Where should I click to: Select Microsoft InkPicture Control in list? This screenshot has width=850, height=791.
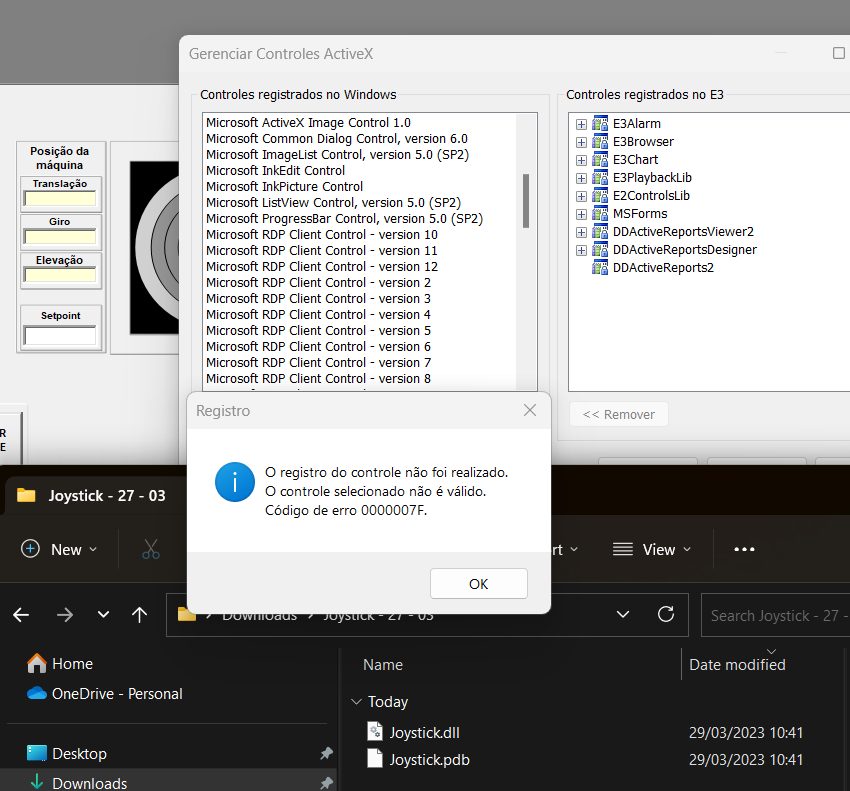285,187
